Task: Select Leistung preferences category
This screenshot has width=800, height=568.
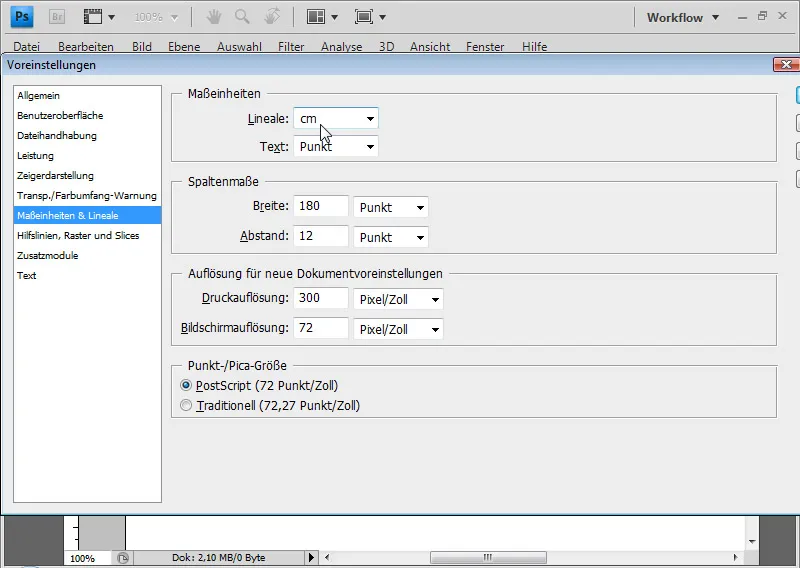Action: pyautogui.click(x=87, y=155)
